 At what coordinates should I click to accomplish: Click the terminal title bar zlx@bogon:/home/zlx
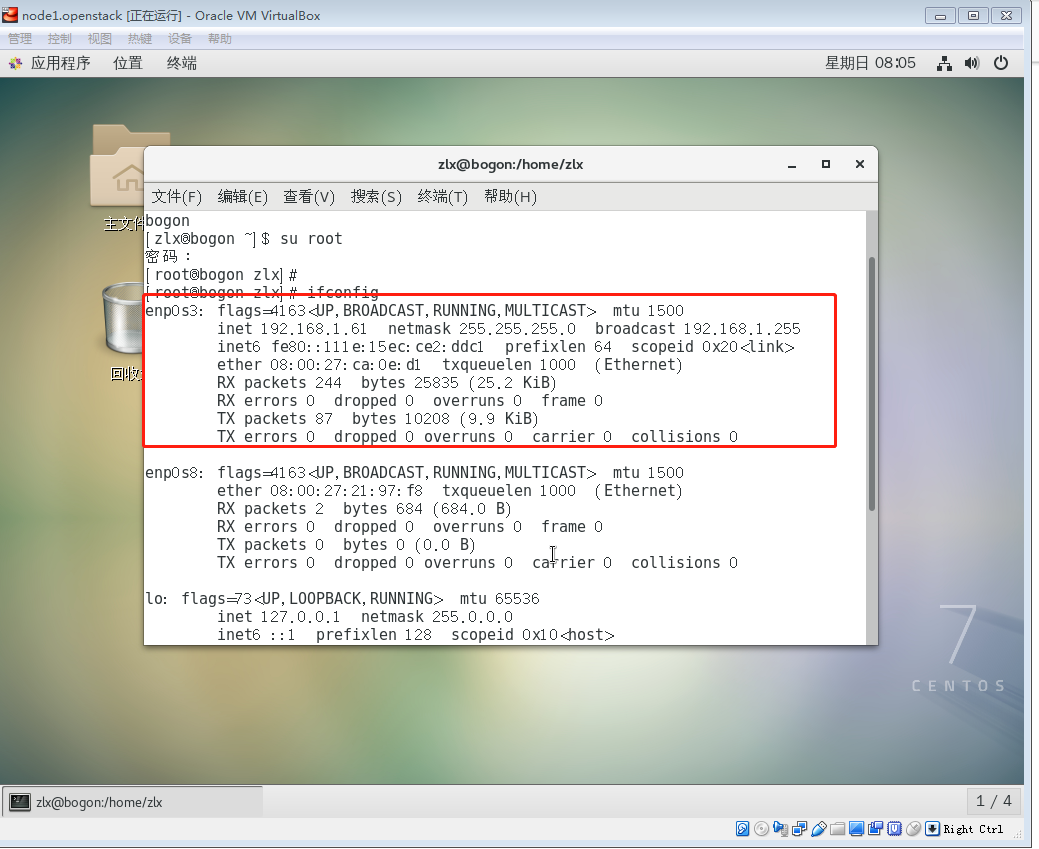tap(510, 164)
